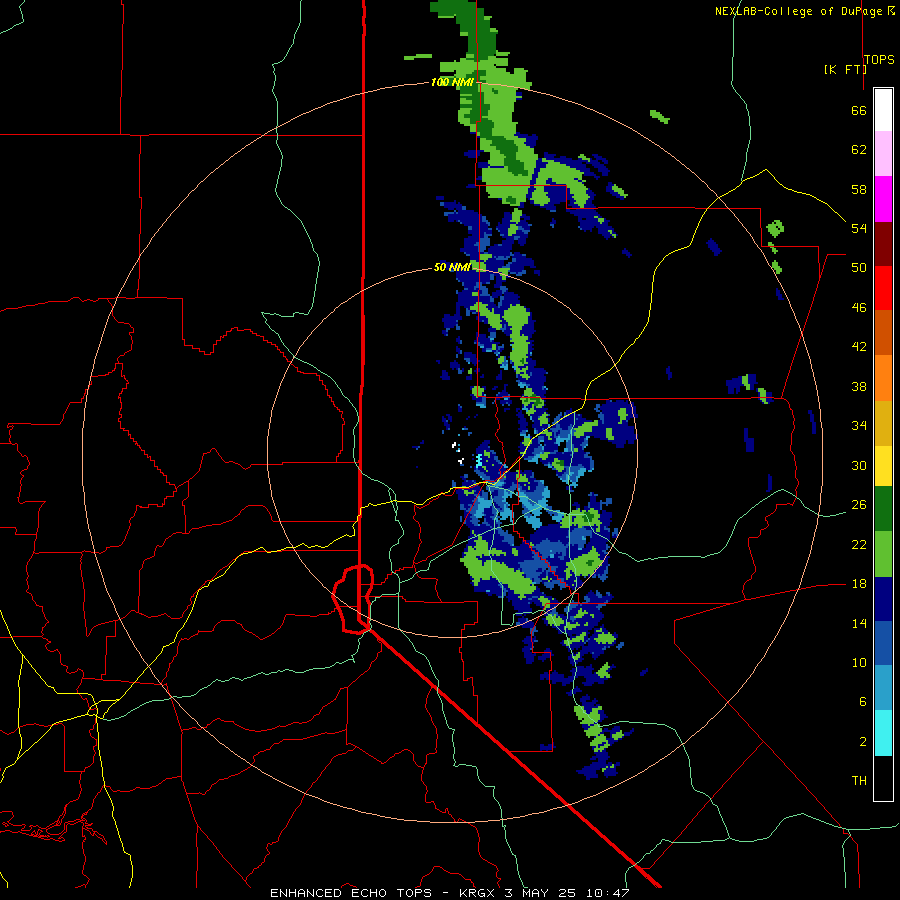Select the dark red (maroon) legend swatch
Viewport: 900px width, 900px height.
click(883, 243)
